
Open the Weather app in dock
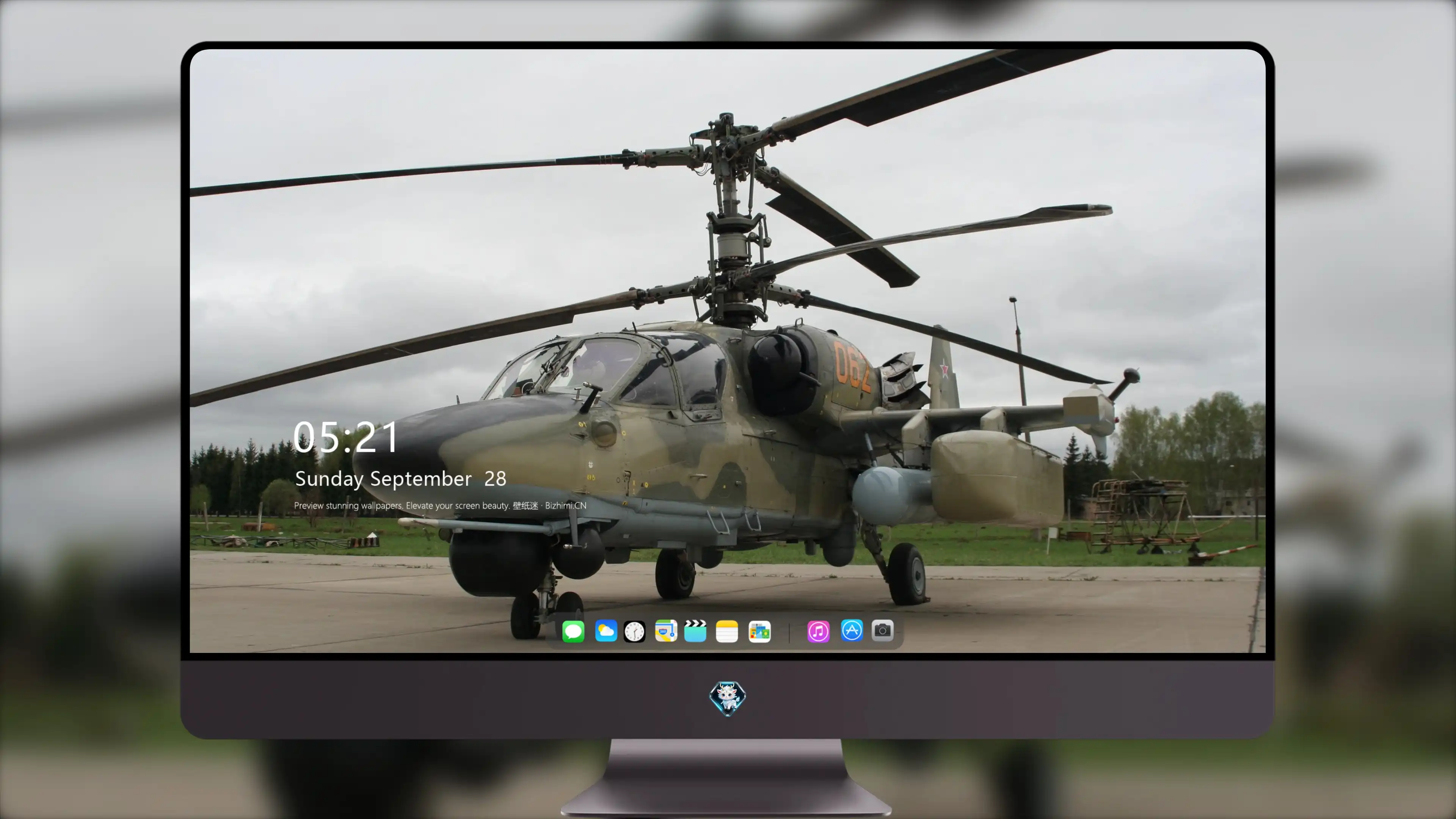point(606,631)
